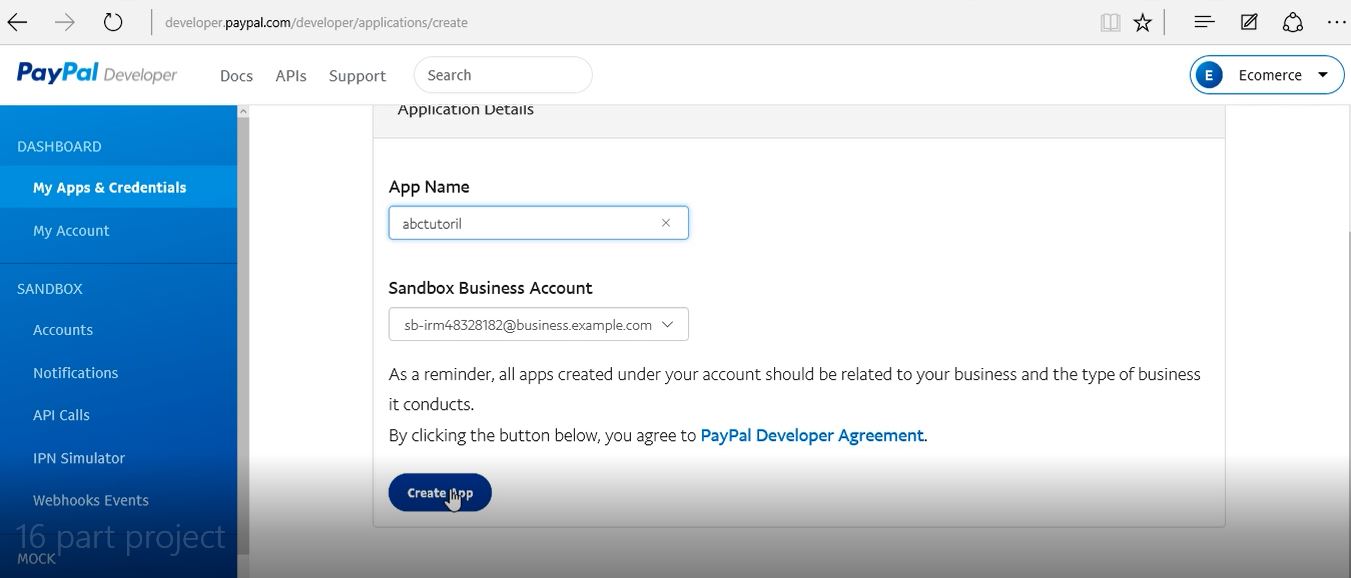Viewport: 1351px width, 578px height.
Task: Click the browser address bar URL
Action: pos(316,22)
